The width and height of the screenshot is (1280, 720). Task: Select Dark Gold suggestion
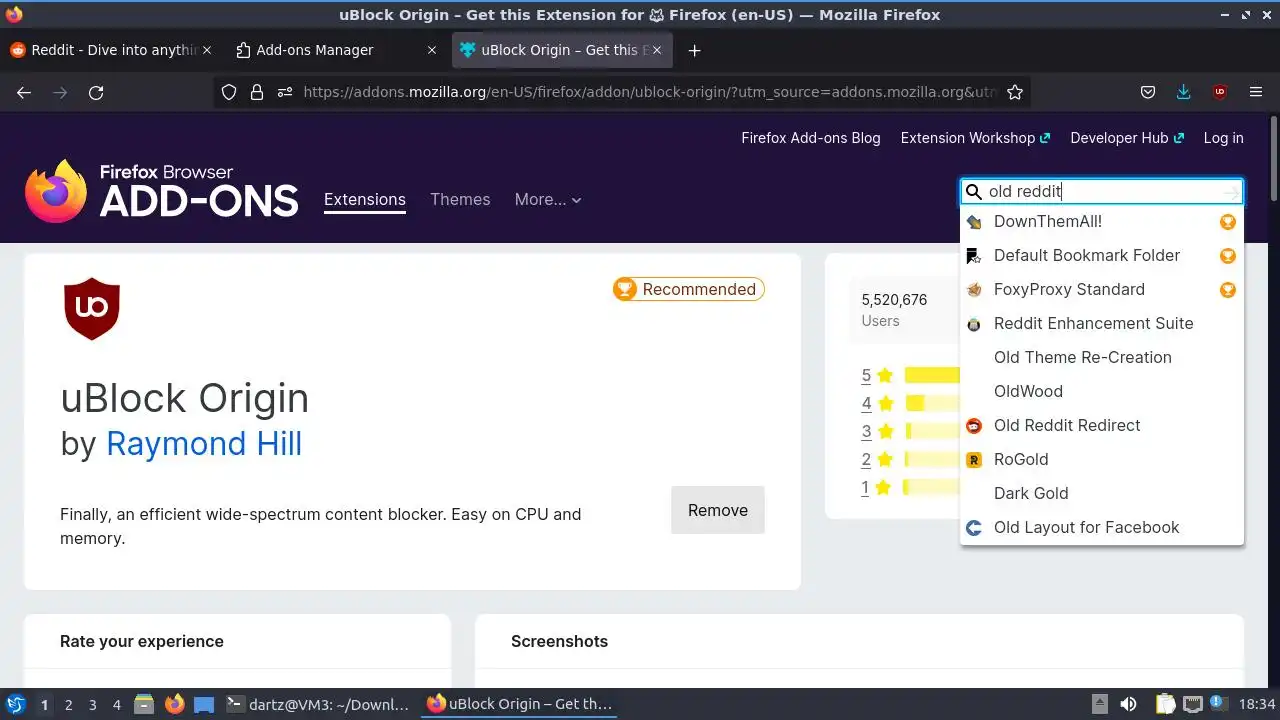[x=1102, y=494]
